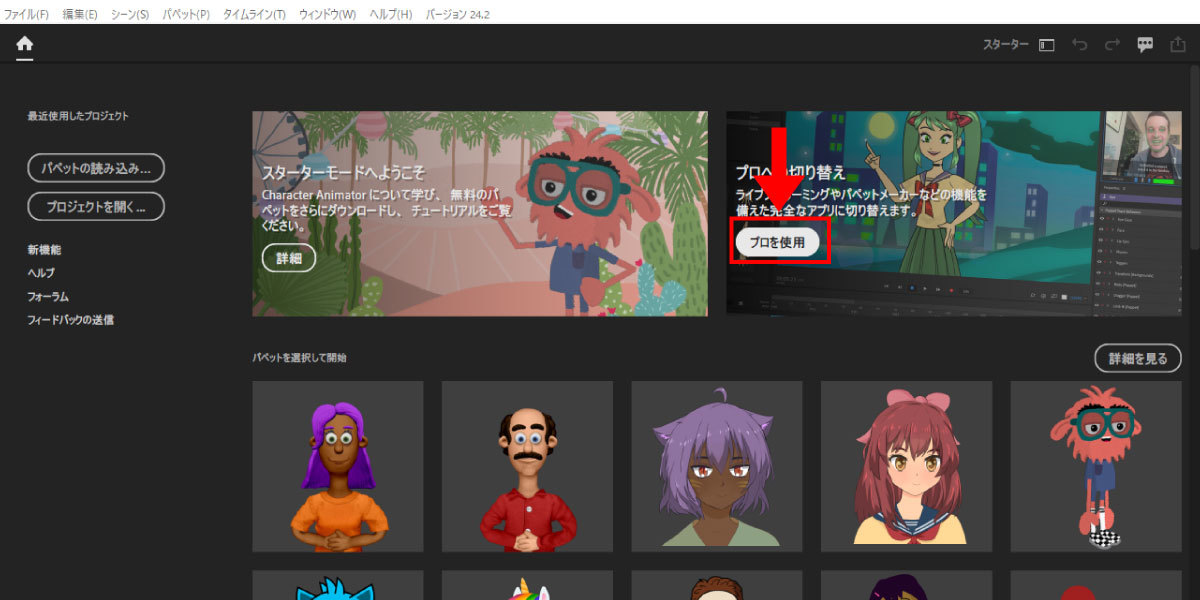Click the バージョン 24.2 menu item
Viewport: 1200px width, 600px height.
456,15
